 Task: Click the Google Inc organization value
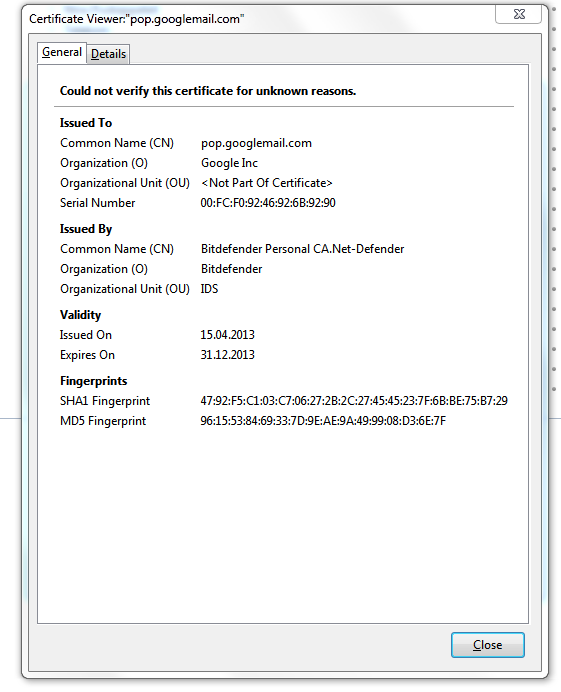pyautogui.click(x=229, y=163)
